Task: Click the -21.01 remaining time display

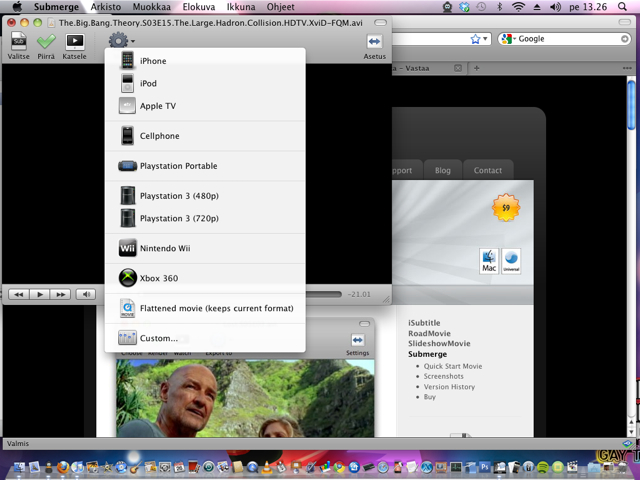Action: tap(359, 294)
